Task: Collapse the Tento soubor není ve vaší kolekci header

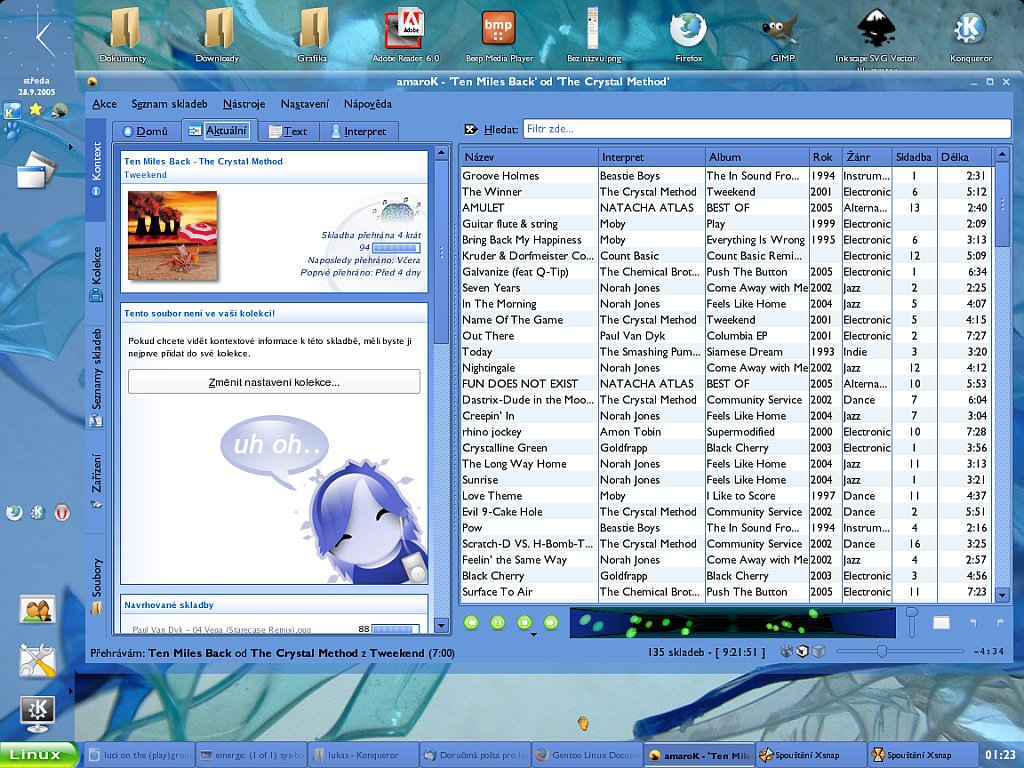Action: (x=274, y=313)
